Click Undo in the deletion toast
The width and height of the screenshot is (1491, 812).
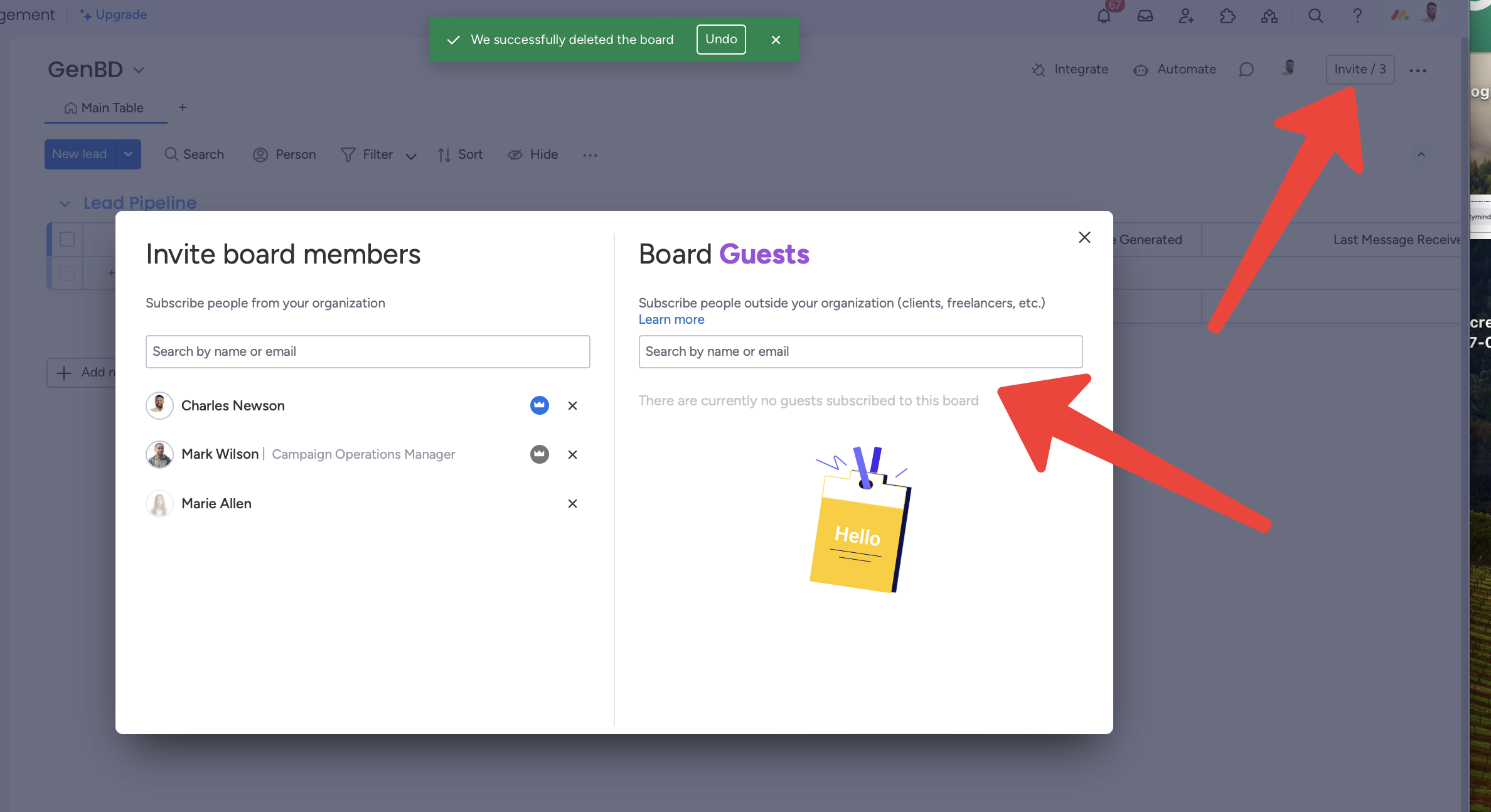point(720,39)
